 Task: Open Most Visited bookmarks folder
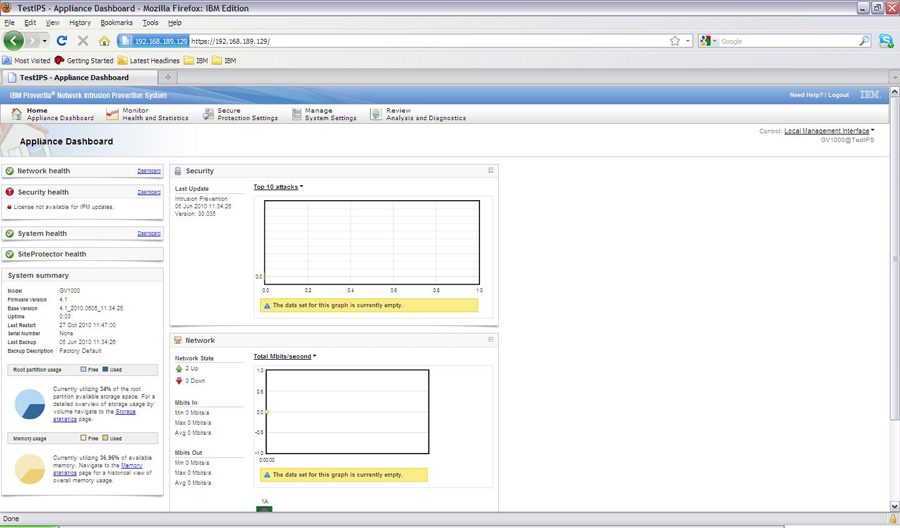click(26, 60)
